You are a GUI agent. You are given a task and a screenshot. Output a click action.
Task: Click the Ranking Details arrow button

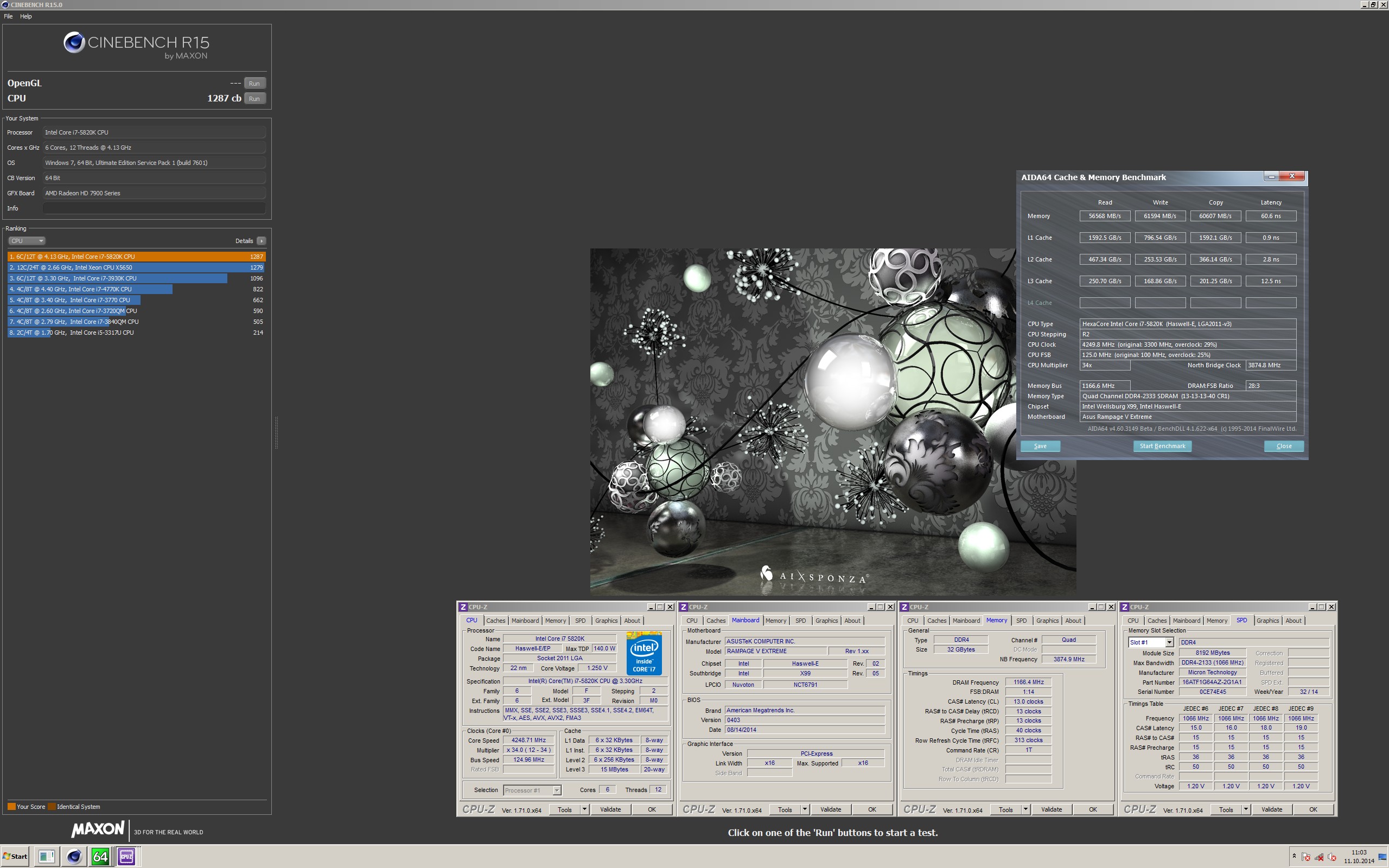coord(261,241)
